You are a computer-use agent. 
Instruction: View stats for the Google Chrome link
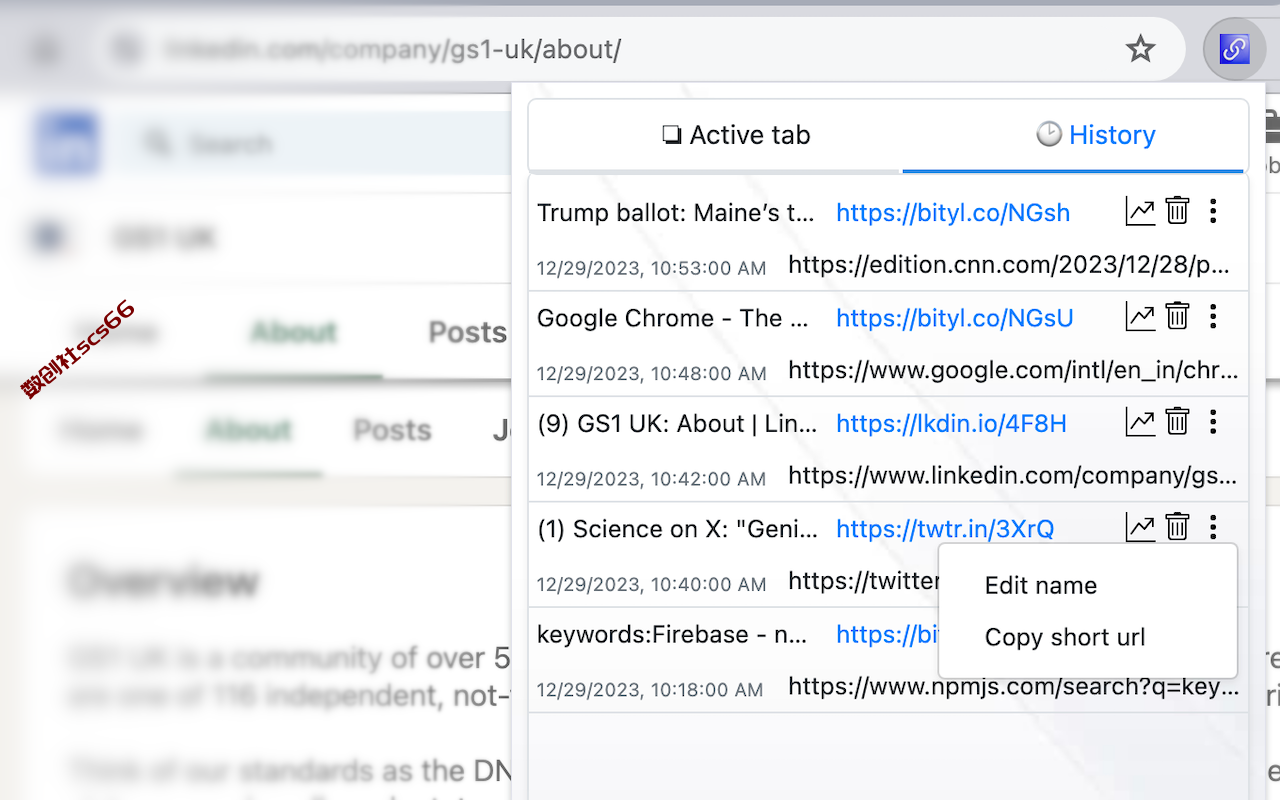(x=1140, y=317)
